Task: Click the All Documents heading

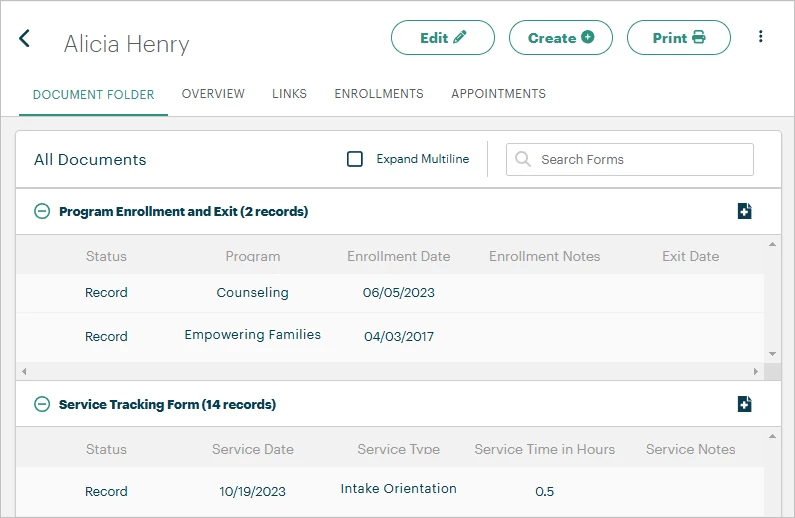Action: (90, 160)
